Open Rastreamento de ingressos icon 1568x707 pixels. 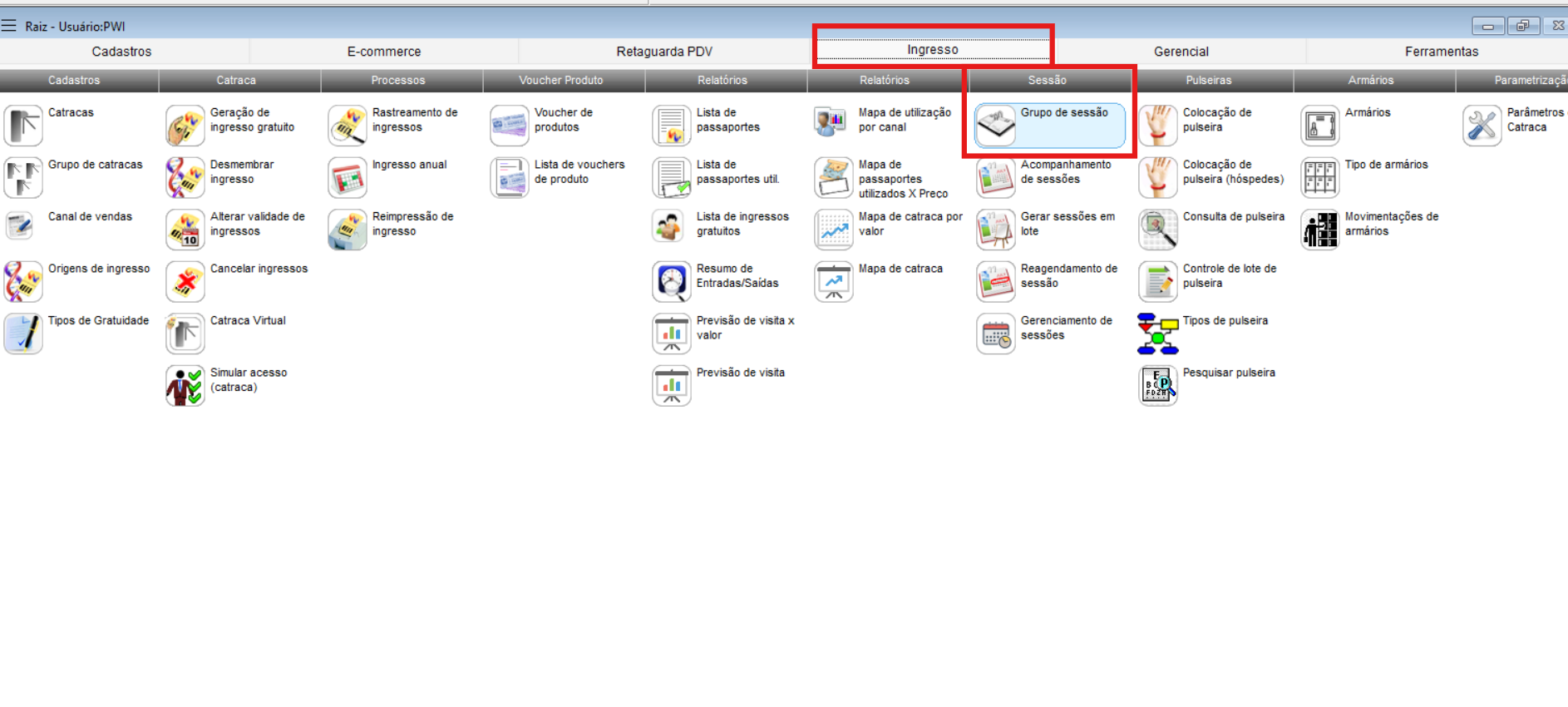348,126
